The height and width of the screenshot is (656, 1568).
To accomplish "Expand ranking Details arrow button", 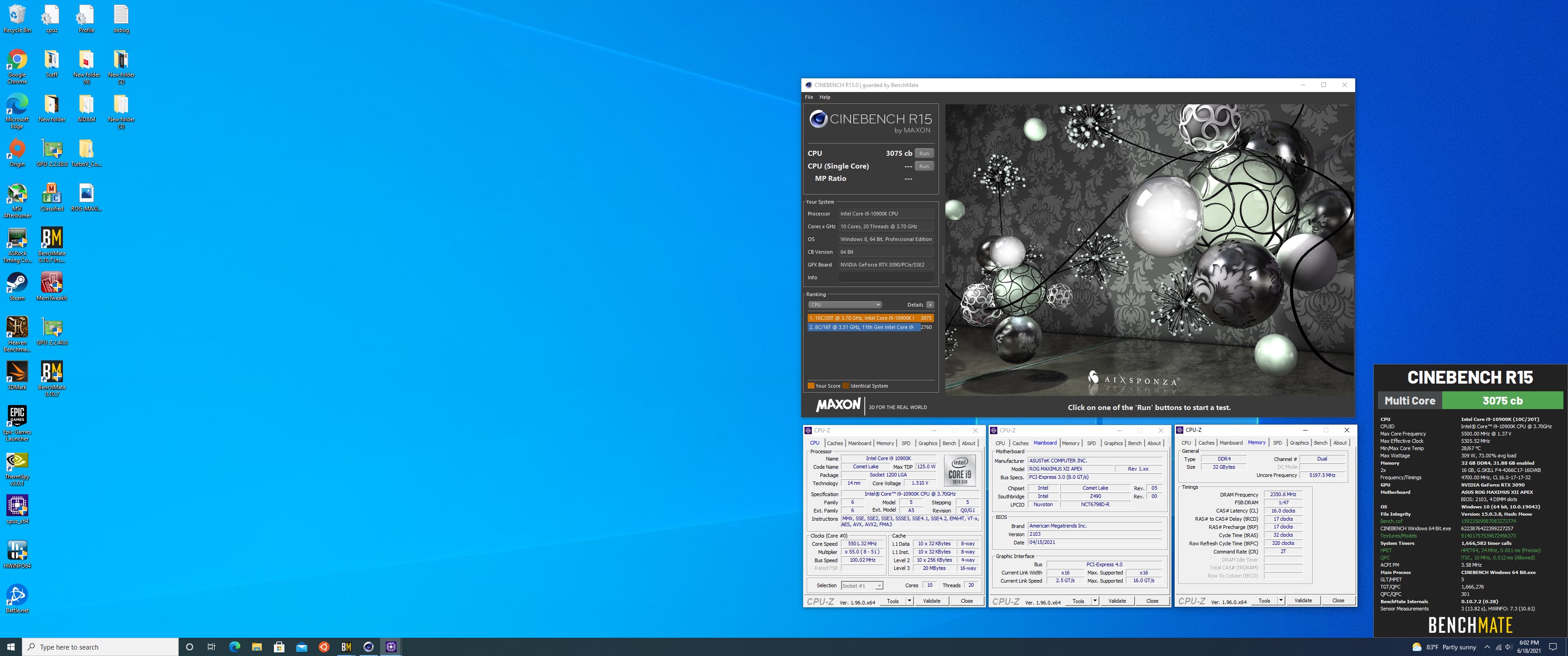I will click(x=930, y=305).
